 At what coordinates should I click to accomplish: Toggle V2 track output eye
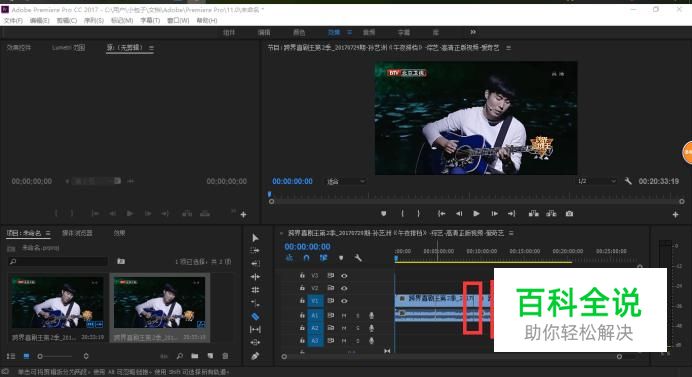click(x=344, y=288)
